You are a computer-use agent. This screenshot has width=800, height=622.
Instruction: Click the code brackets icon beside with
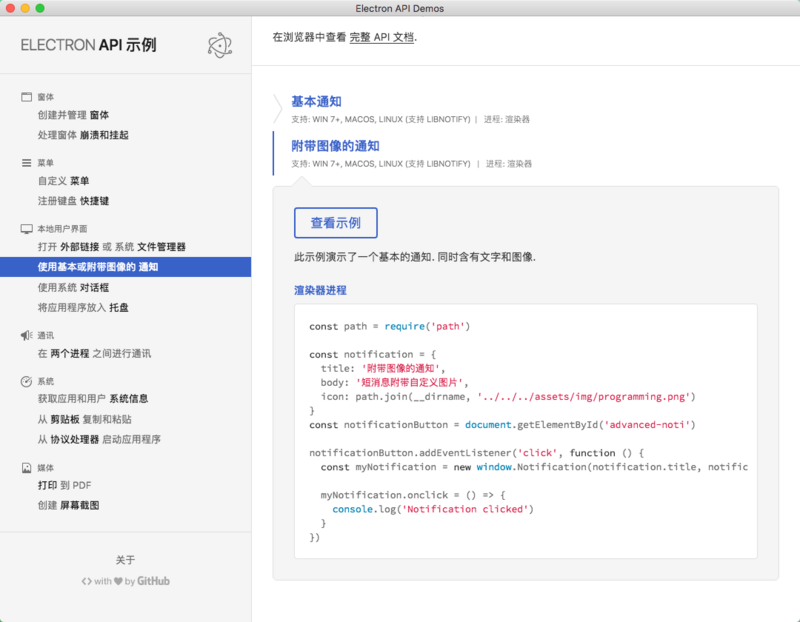coord(87,581)
